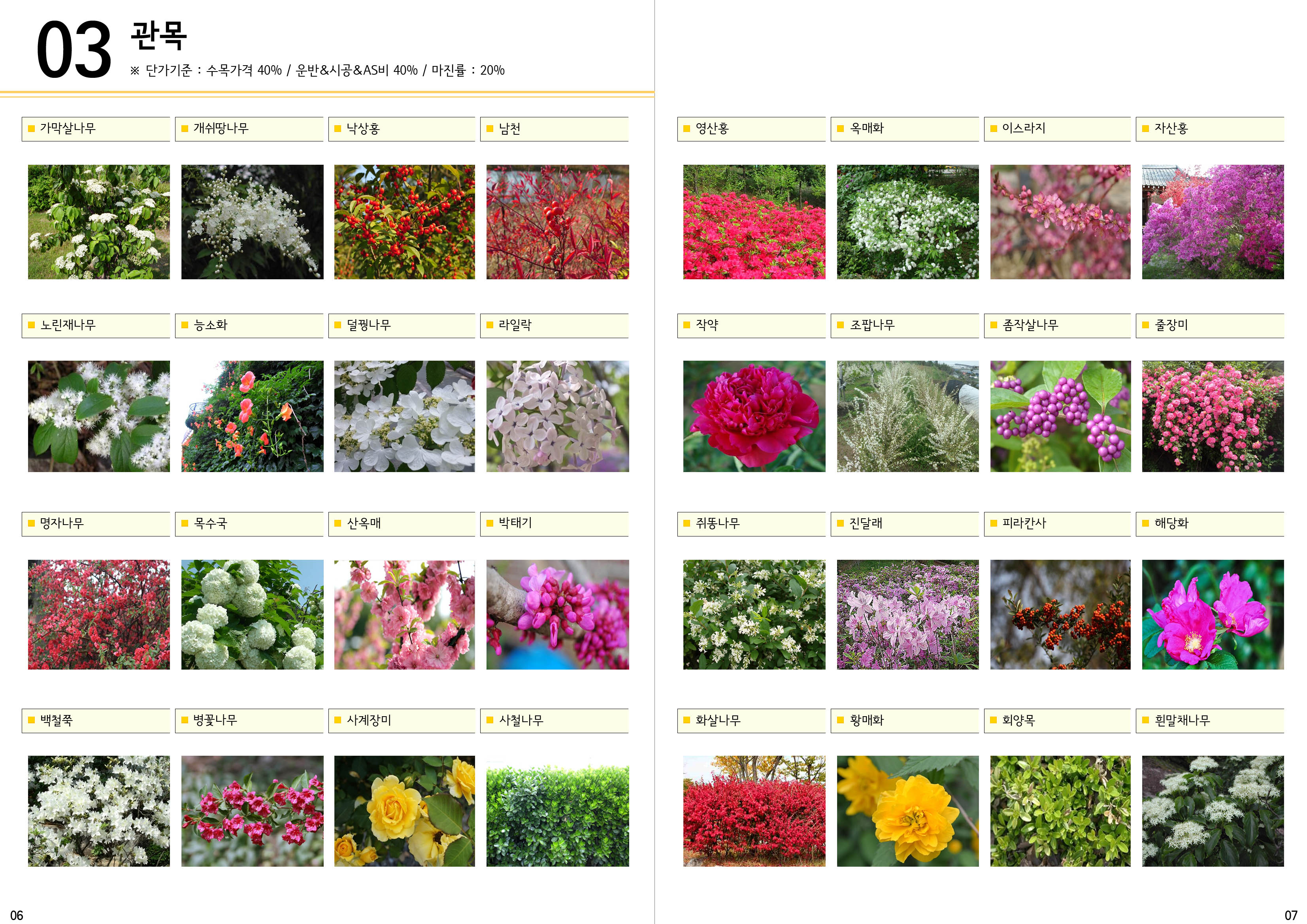This screenshot has height=924, width=1307.
Task: Select the 명자나무 label text
Action: [62, 523]
